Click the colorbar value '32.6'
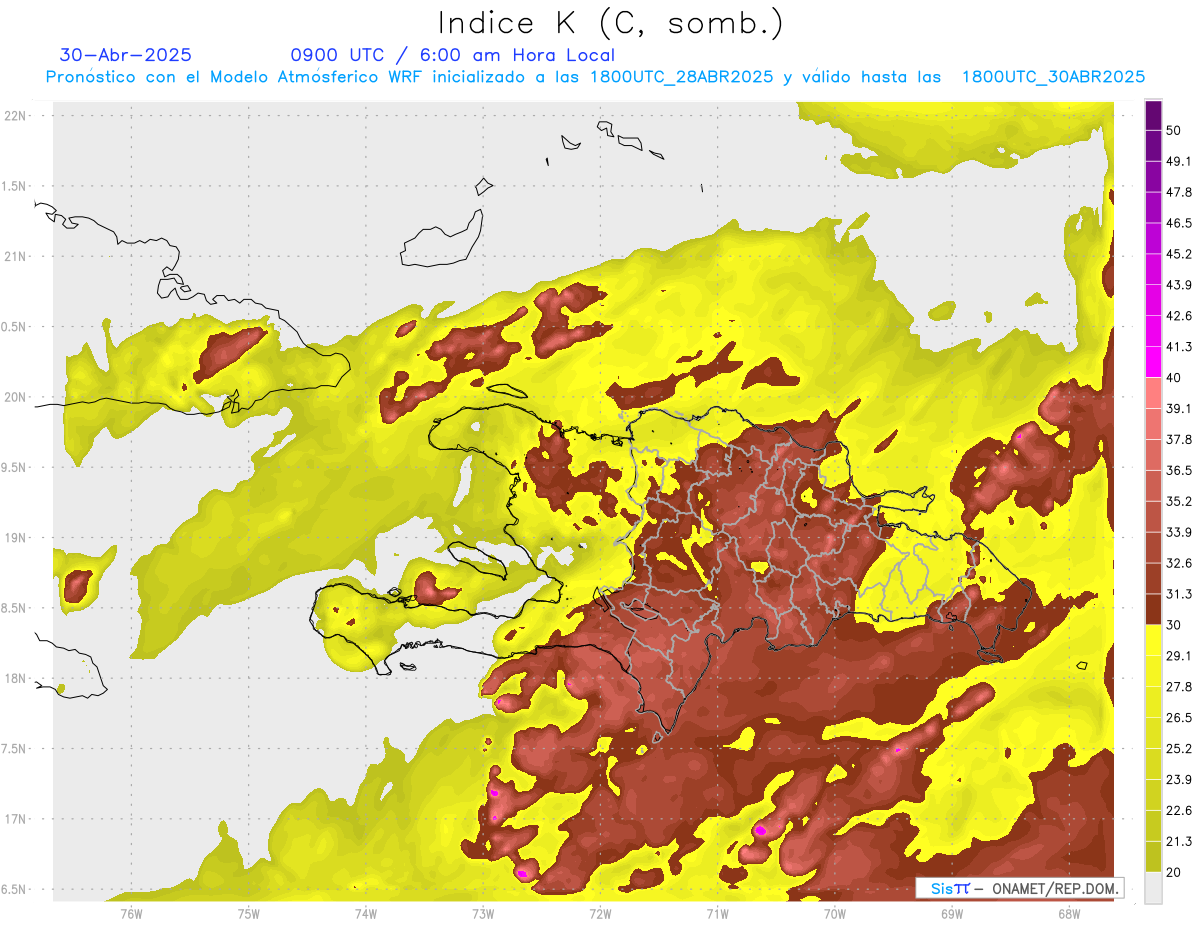1200x927 pixels. point(1178,563)
